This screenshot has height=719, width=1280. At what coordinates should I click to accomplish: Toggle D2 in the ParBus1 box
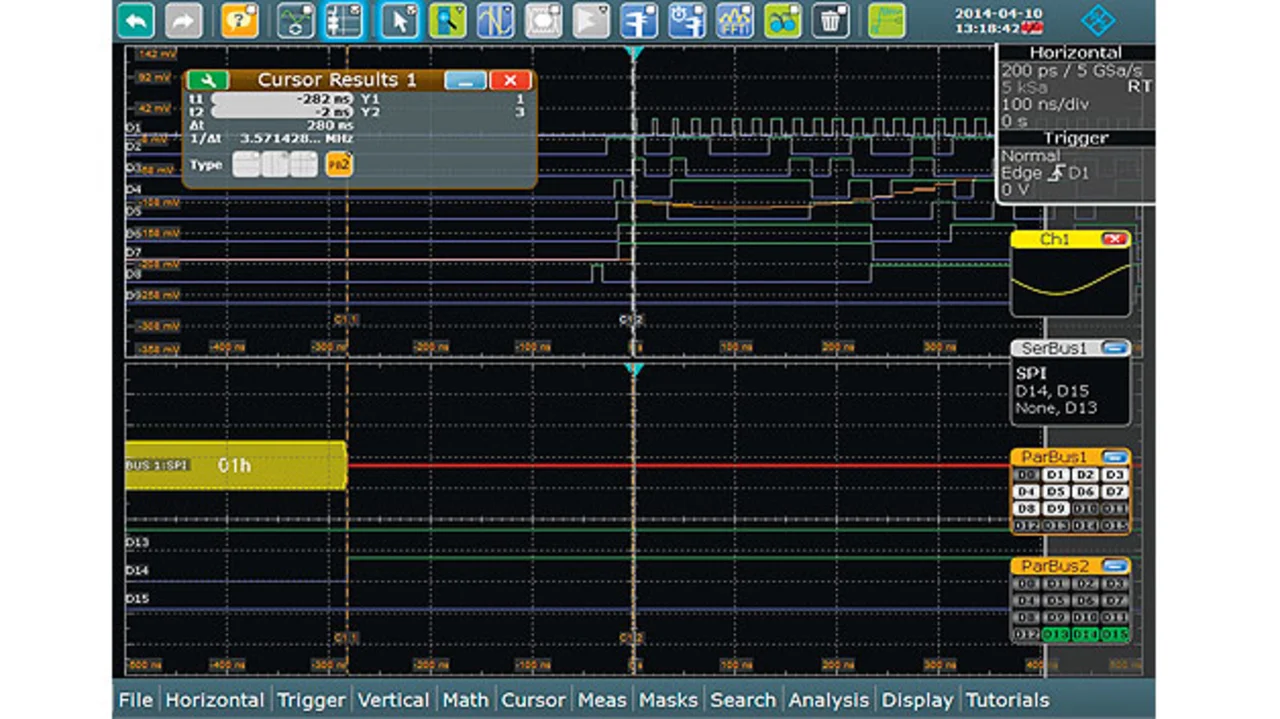1085,475
